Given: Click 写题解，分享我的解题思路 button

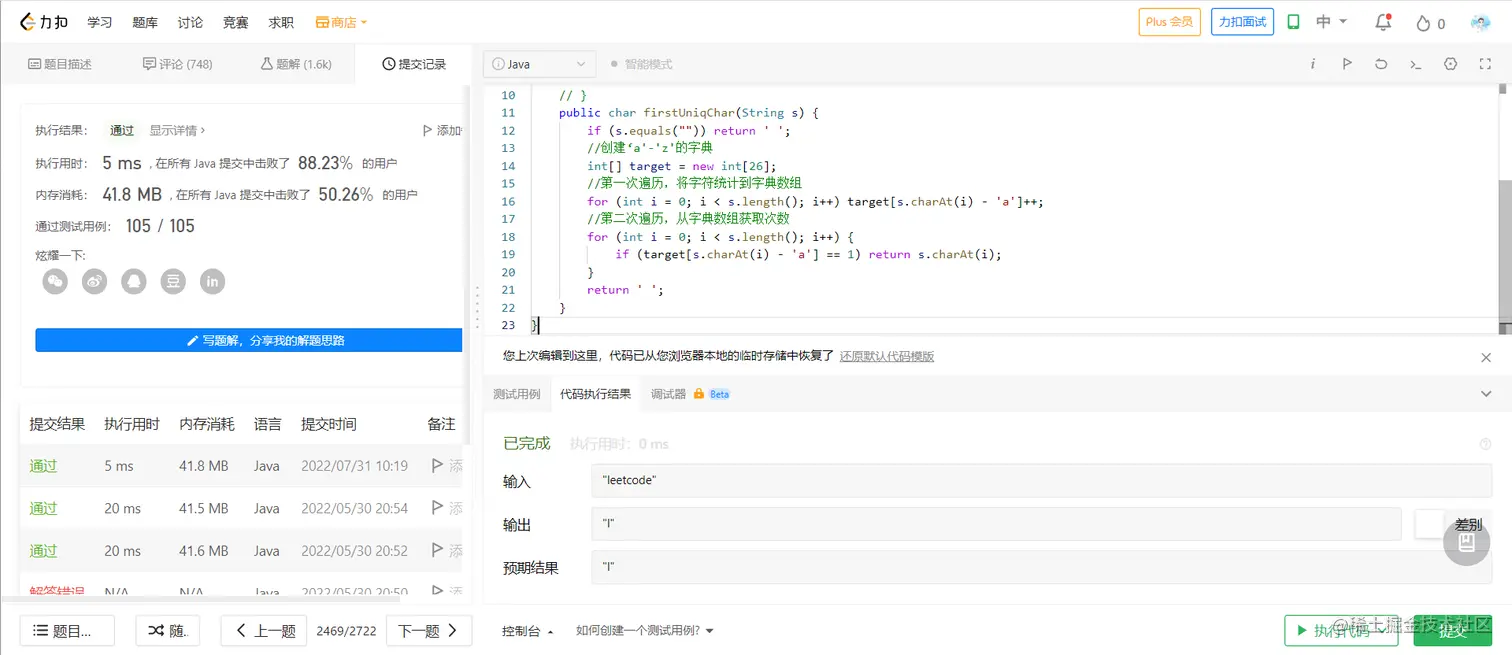Looking at the screenshot, I should [249, 340].
